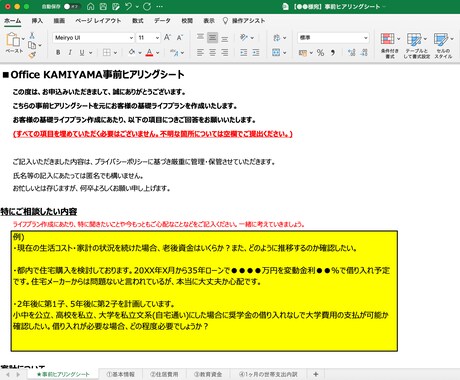Click the Borders icon

click(107, 52)
